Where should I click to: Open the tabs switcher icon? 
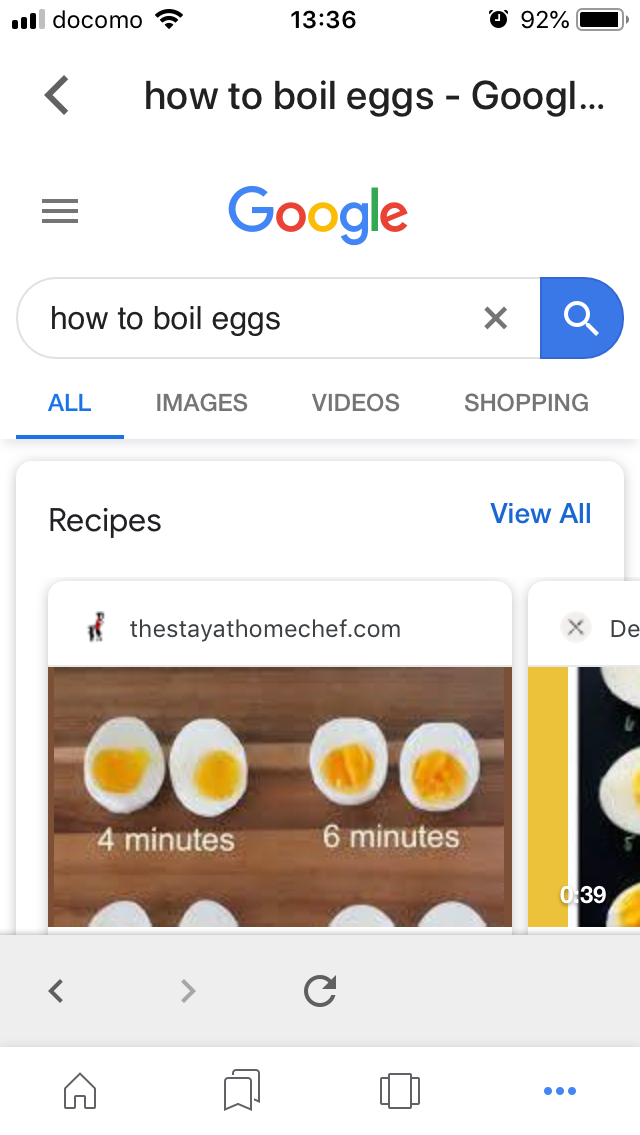[400, 1090]
